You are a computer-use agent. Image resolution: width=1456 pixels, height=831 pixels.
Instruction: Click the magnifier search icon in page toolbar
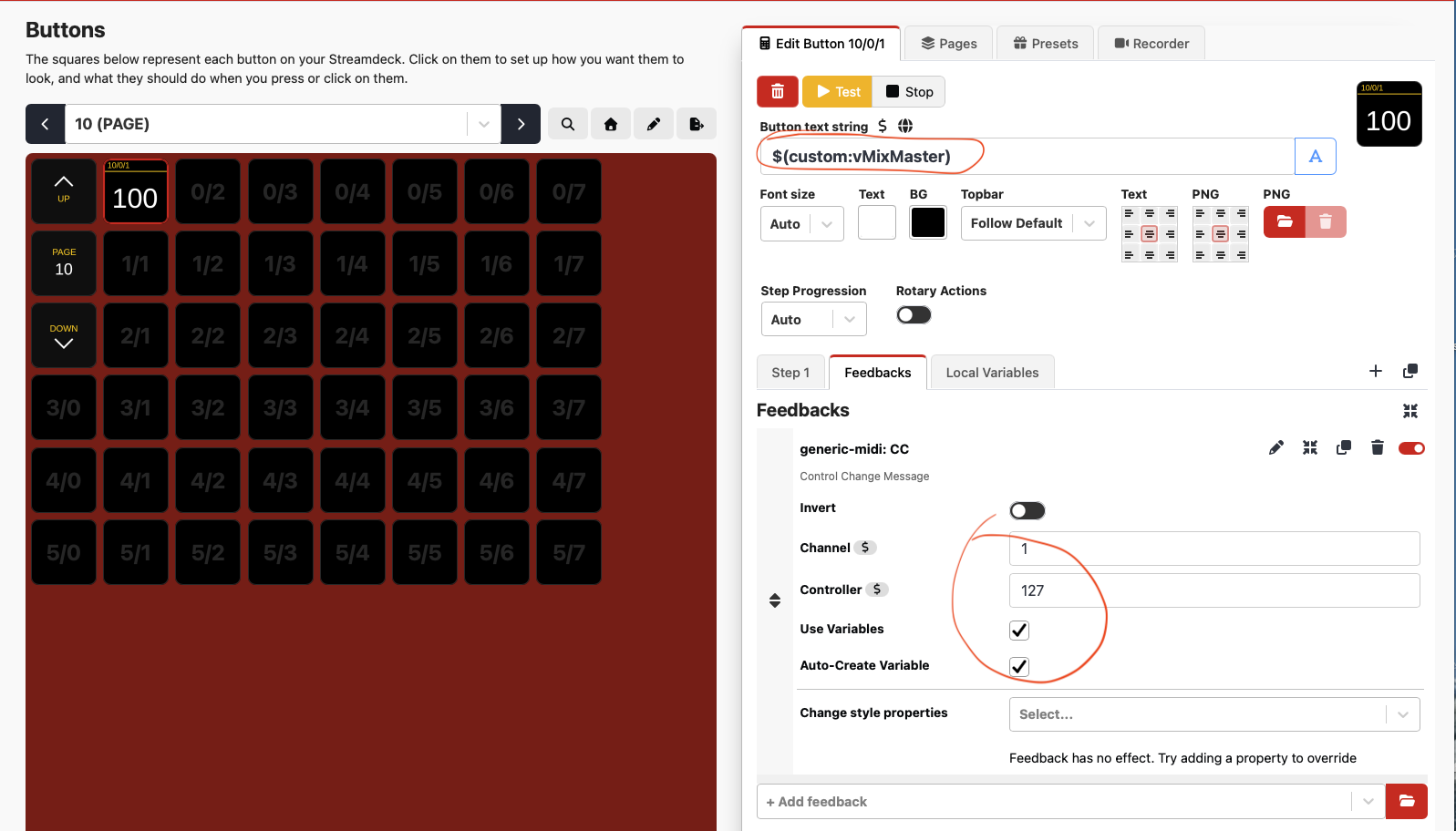pos(568,124)
